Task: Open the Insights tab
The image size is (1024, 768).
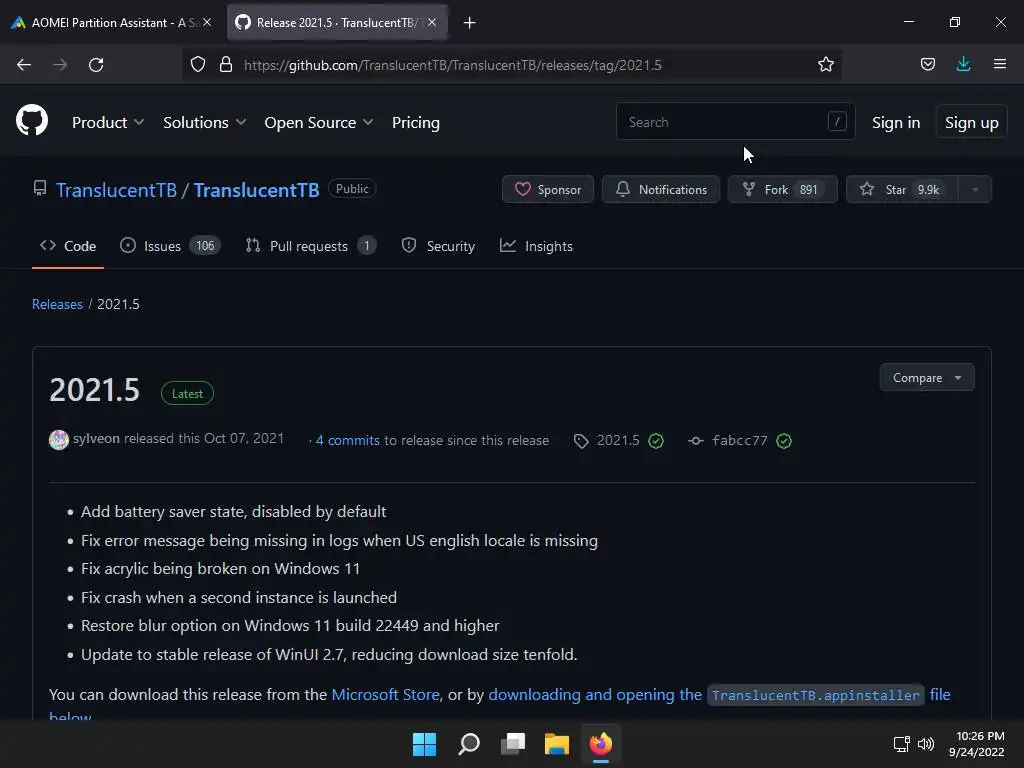Action: click(536, 246)
